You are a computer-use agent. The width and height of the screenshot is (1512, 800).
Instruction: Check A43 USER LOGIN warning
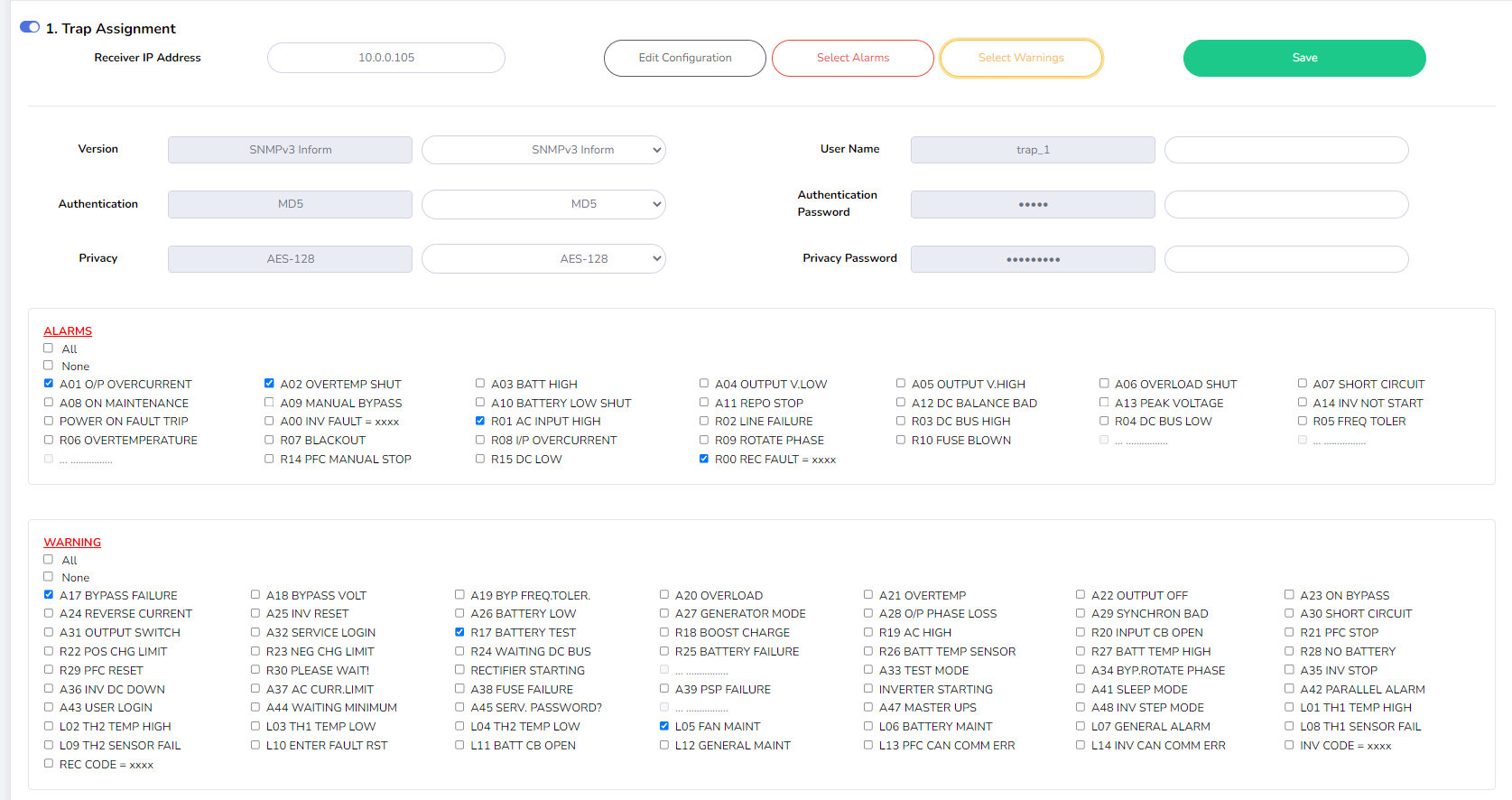pyautogui.click(x=49, y=706)
